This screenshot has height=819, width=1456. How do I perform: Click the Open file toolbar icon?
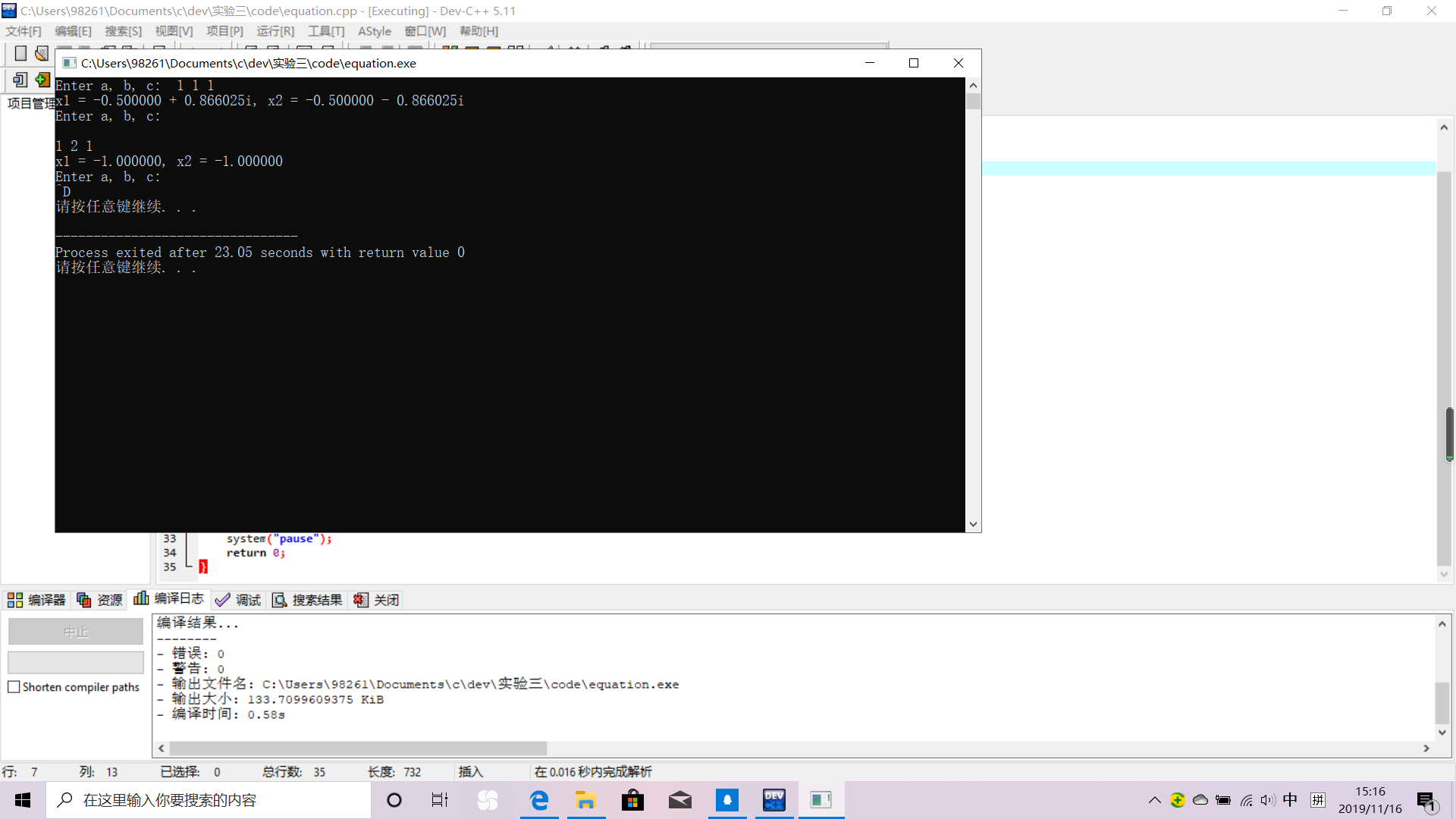pos(42,53)
